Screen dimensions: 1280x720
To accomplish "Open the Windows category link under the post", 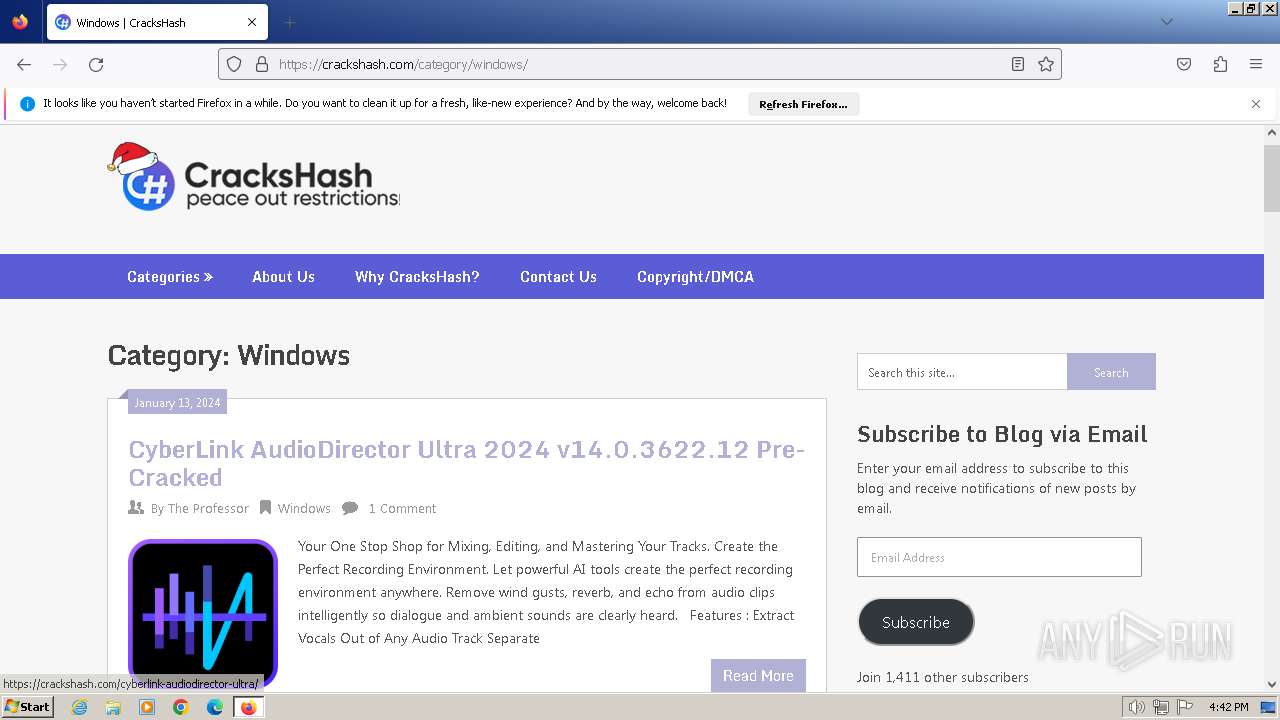I will coord(304,509).
